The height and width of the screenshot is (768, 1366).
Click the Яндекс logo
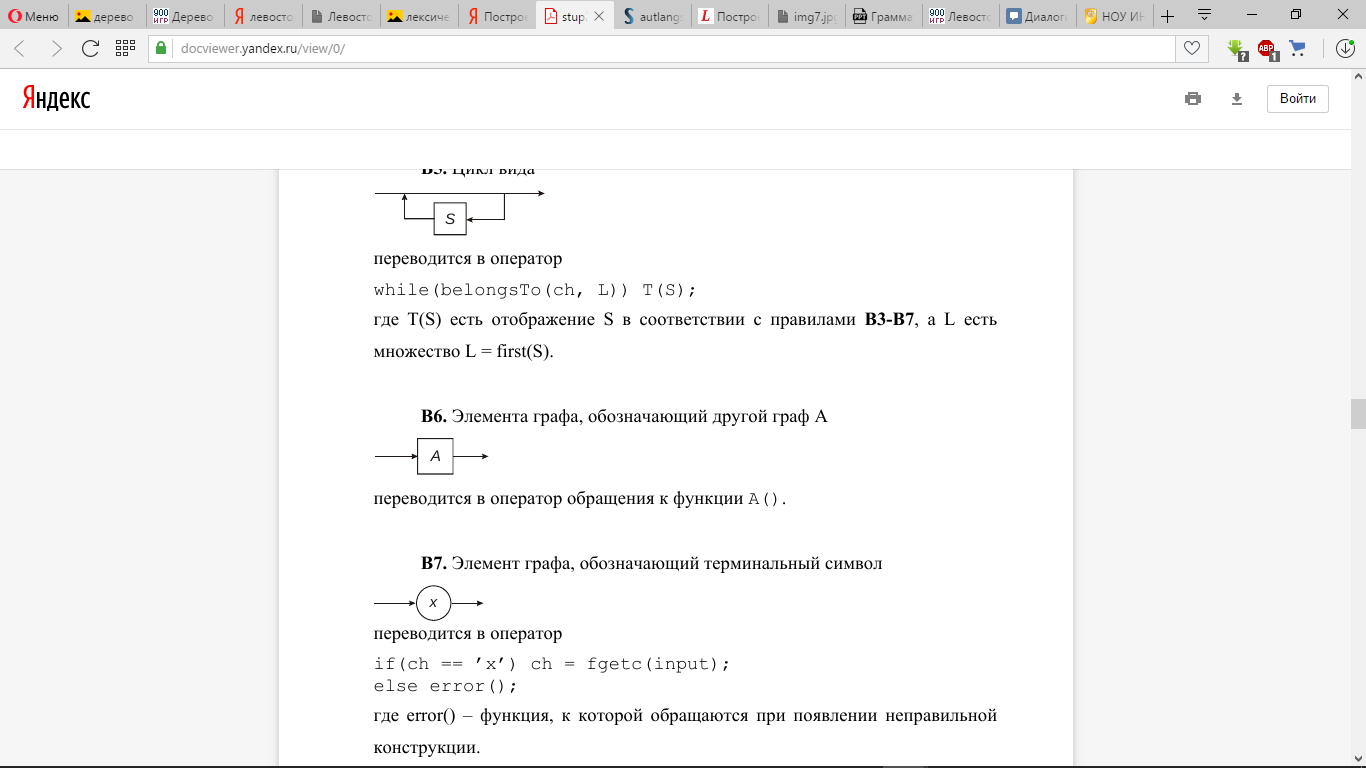click(57, 97)
